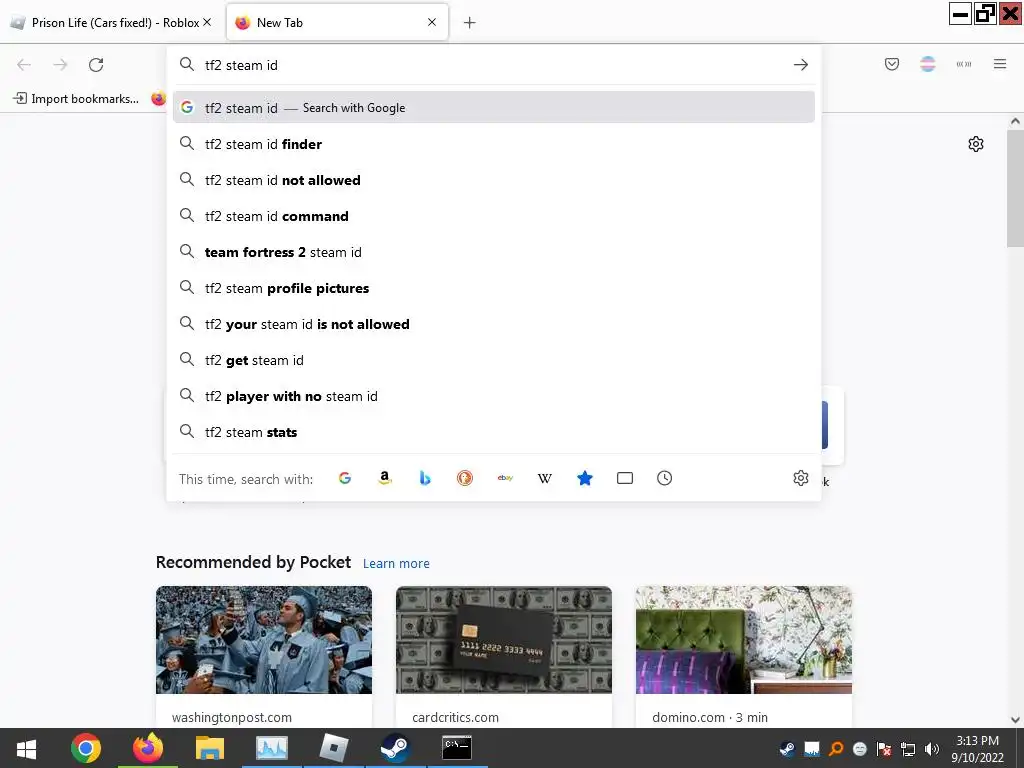
Task: Search this time with Bing
Action: pyautogui.click(x=424, y=478)
